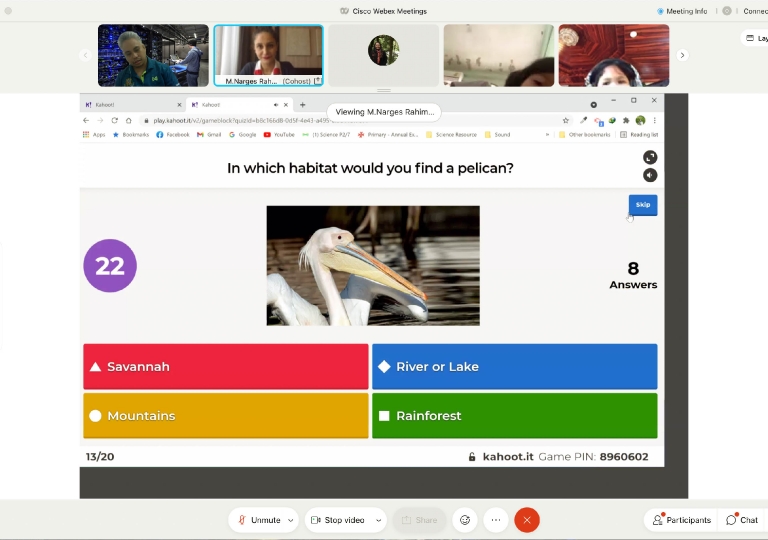Open the video options dropdown arrow

(379, 520)
